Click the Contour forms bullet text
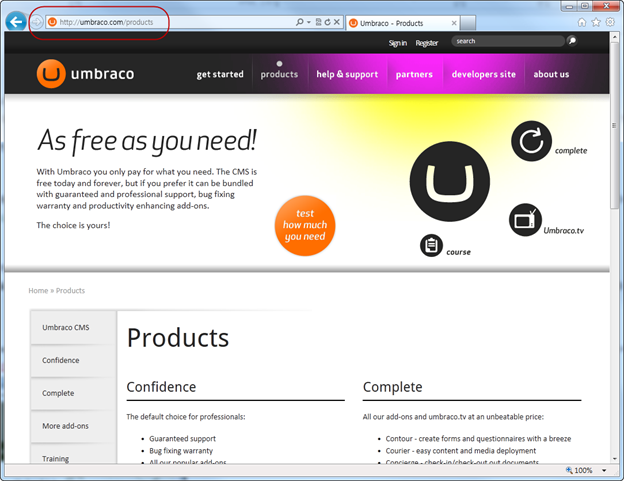Screen dimensions: 624x481 coord(478,439)
